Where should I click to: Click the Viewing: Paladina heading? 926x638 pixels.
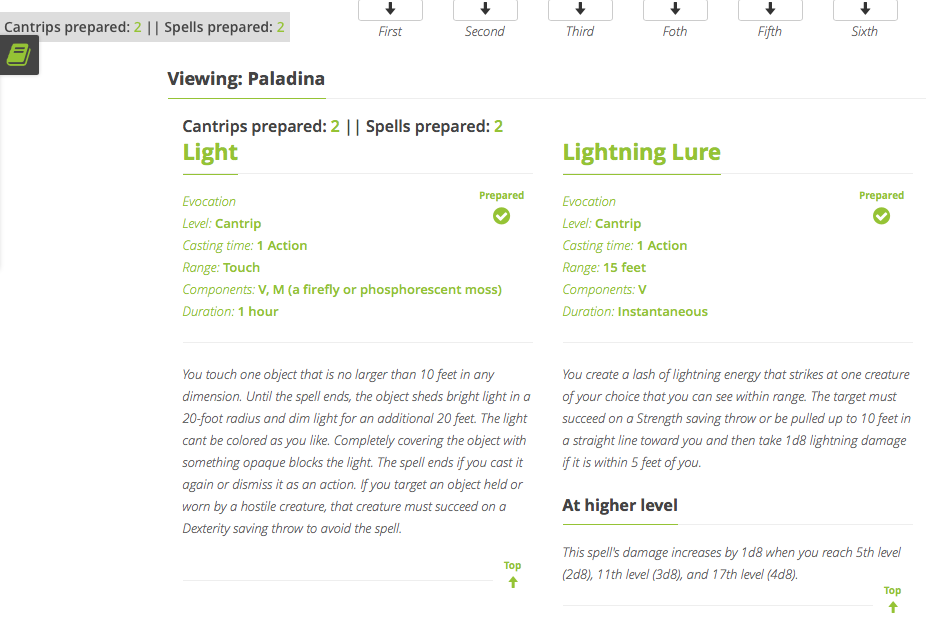pyautogui.click(x=246, y=79)
